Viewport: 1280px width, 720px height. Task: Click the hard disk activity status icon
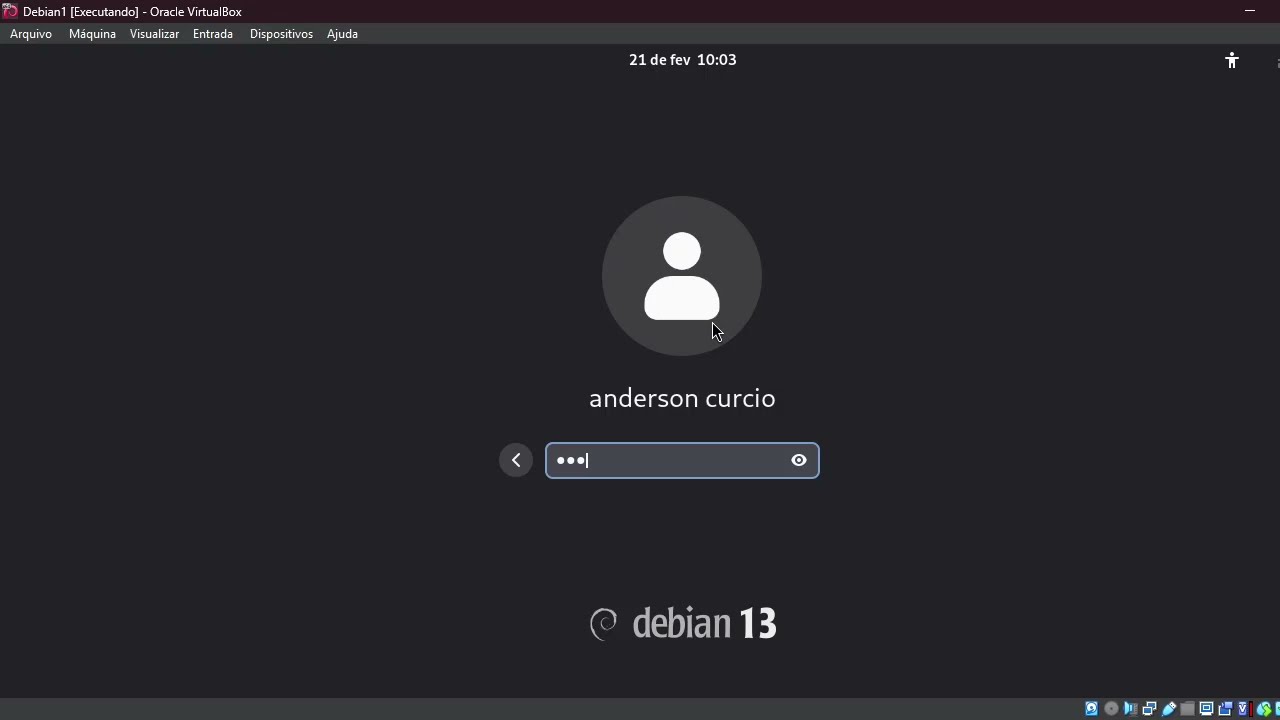pyautogui.click(x=1091, y=709)
